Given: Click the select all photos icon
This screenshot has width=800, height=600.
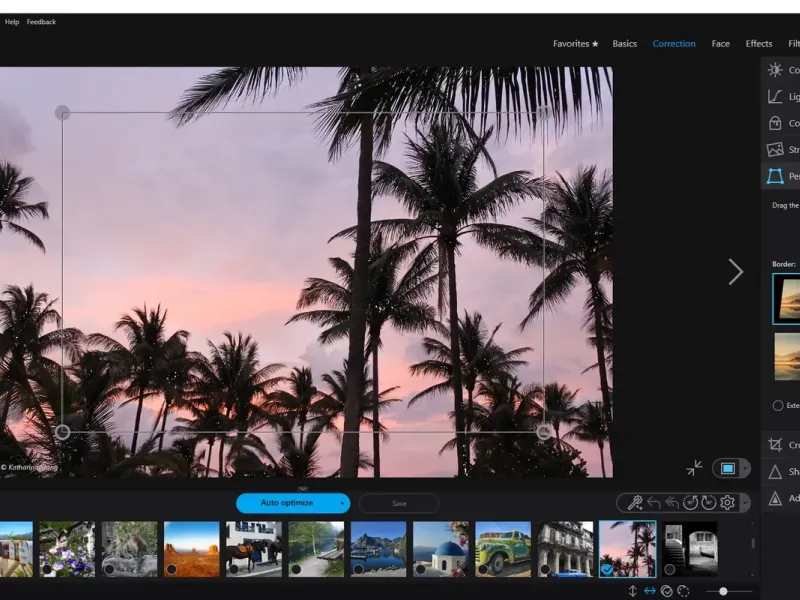Looking at the screenshot, I should (x=666, y=591).
